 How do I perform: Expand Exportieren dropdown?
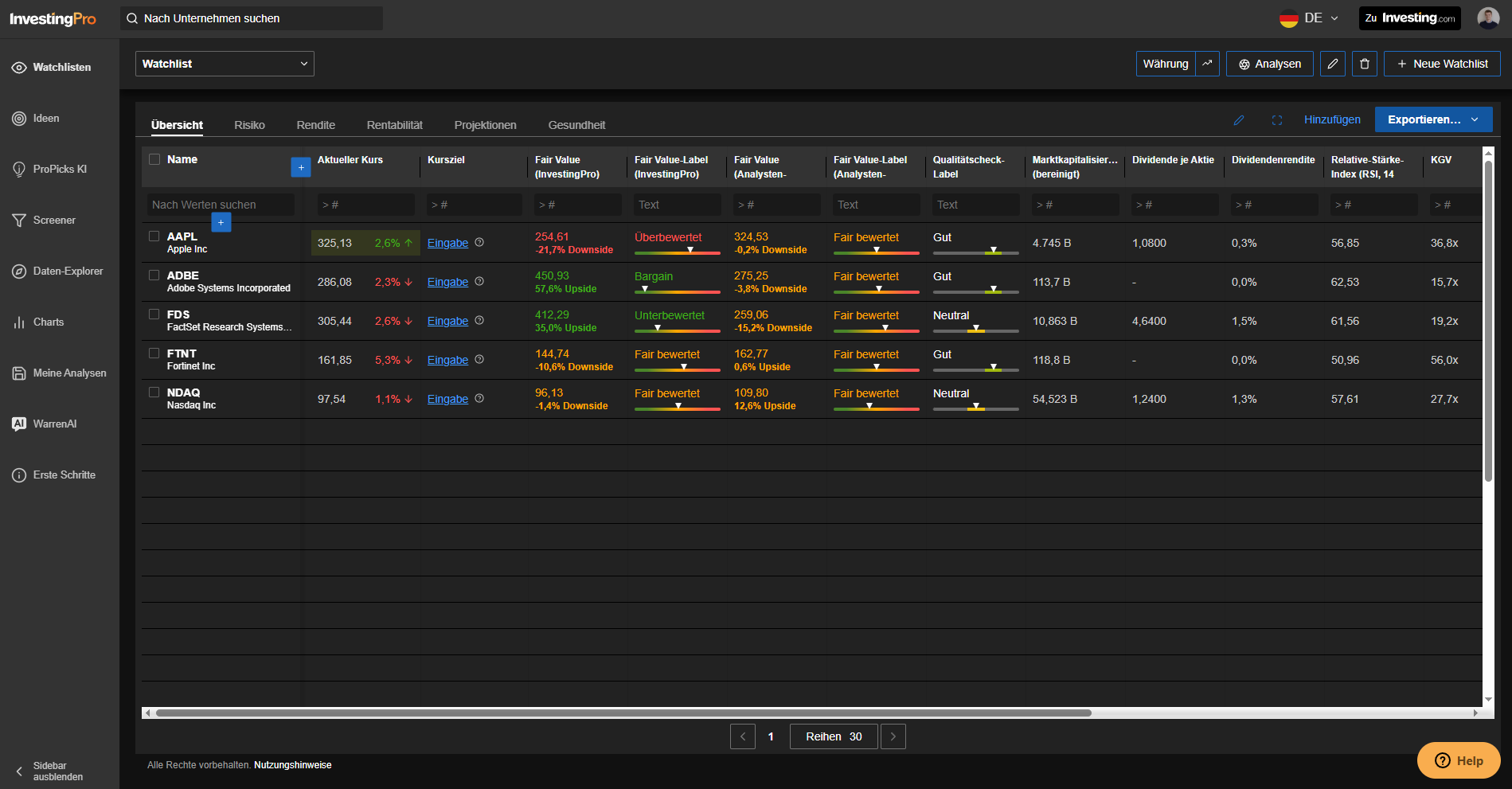(x=1433, y=119)
